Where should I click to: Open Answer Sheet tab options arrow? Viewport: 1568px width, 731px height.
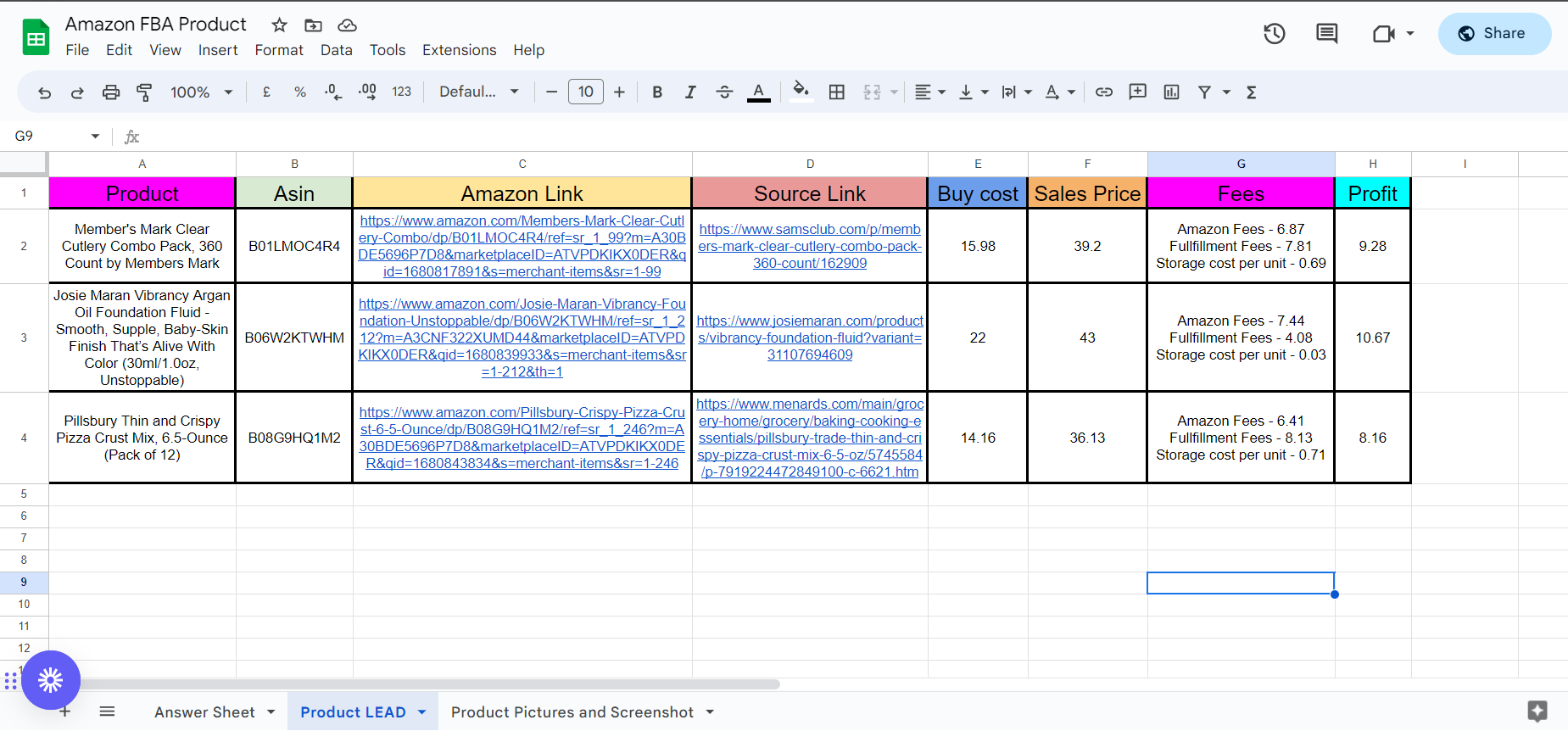[271, 713]
